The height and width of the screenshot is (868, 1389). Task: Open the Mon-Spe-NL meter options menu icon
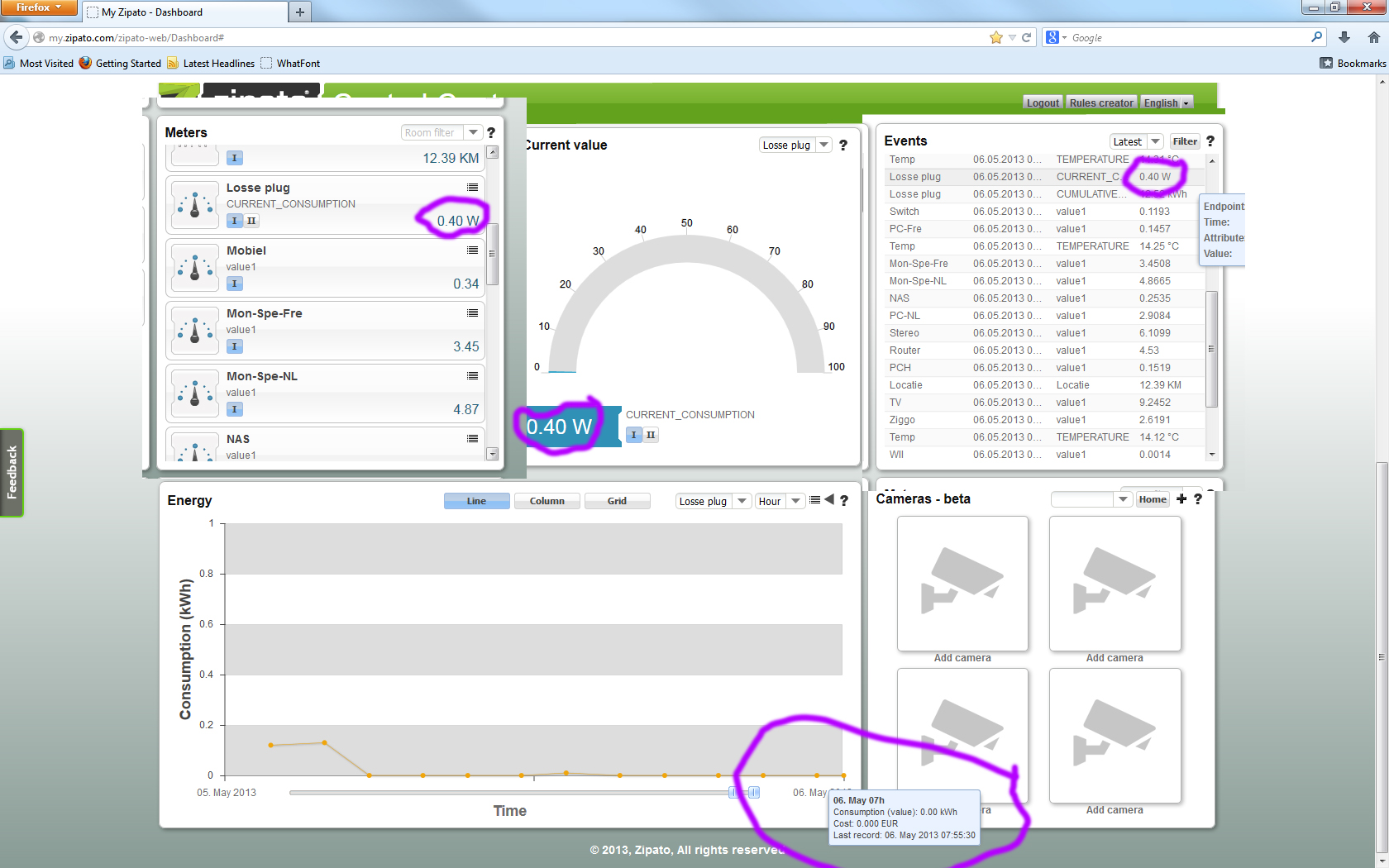pyautogui.click(x=472, y=376)
